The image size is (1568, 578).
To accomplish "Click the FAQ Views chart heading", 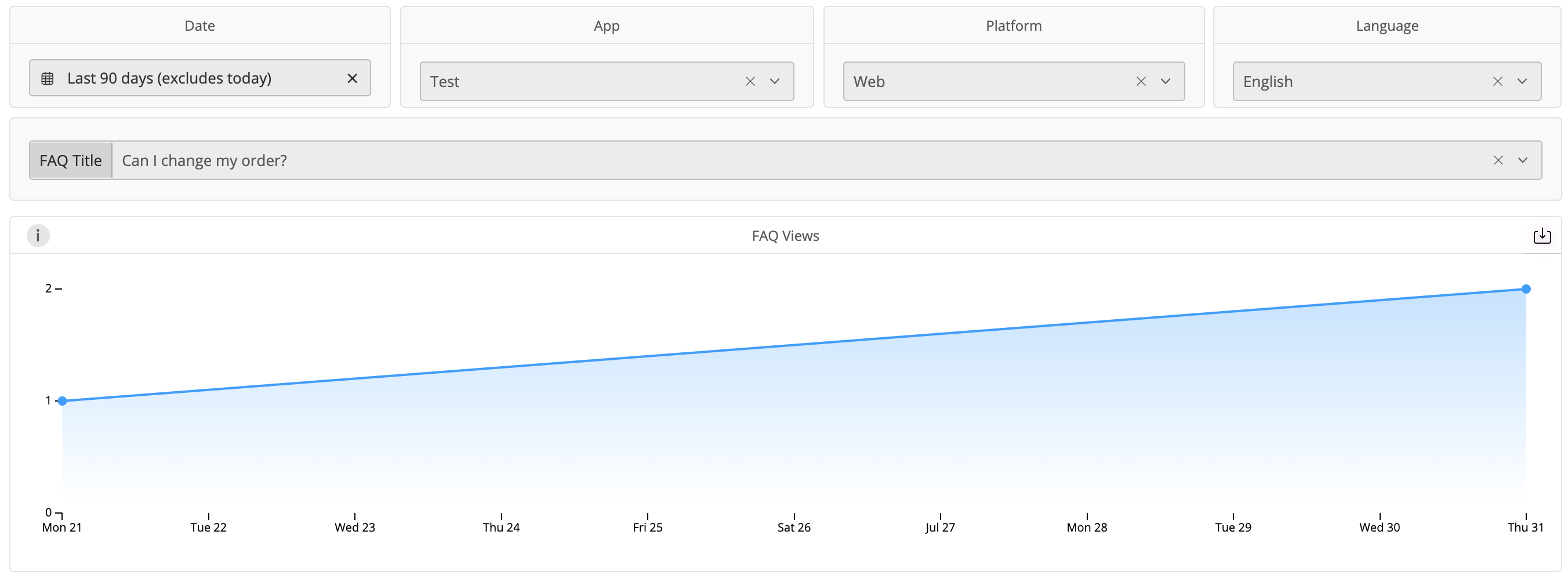I will pyautogui.click(x=785, y=236).
